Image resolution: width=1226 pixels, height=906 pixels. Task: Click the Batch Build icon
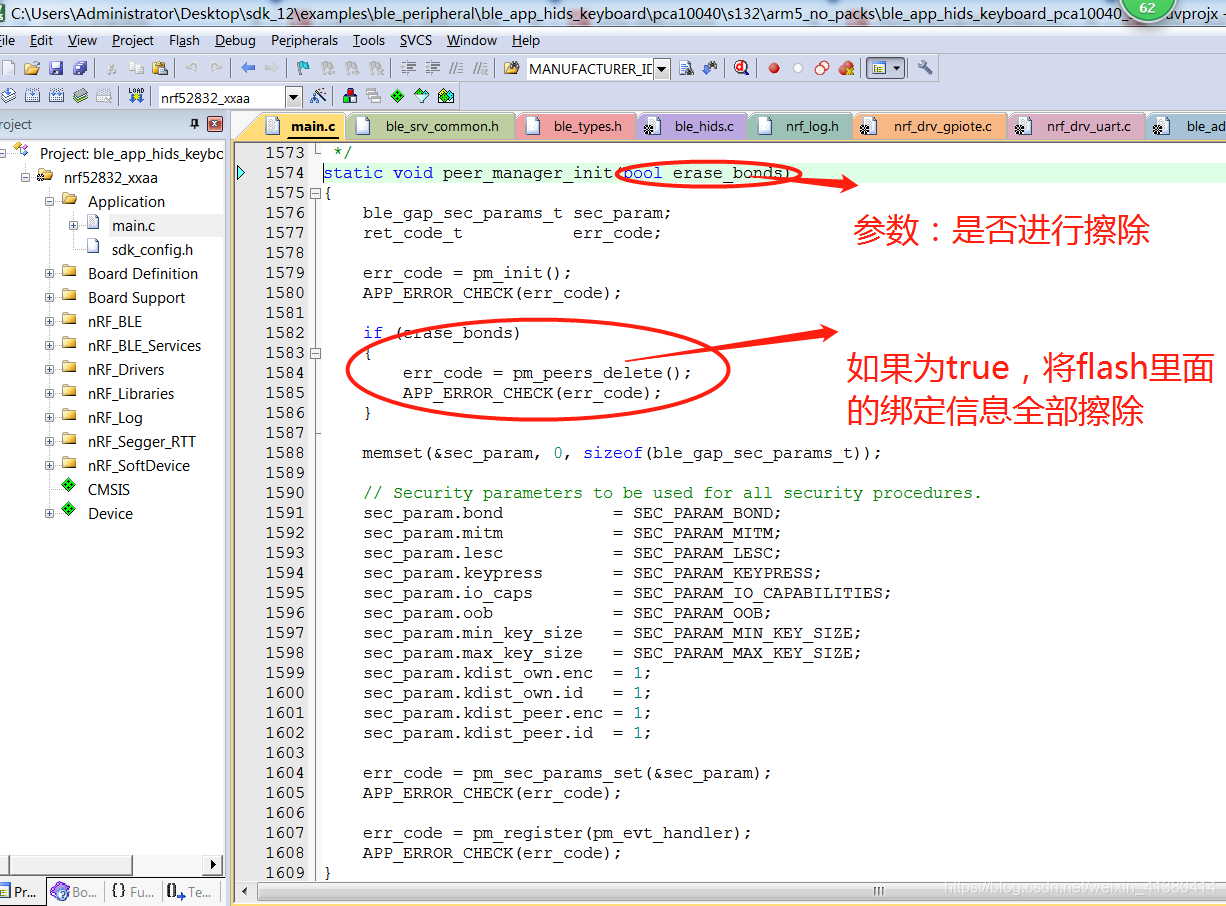80,96
